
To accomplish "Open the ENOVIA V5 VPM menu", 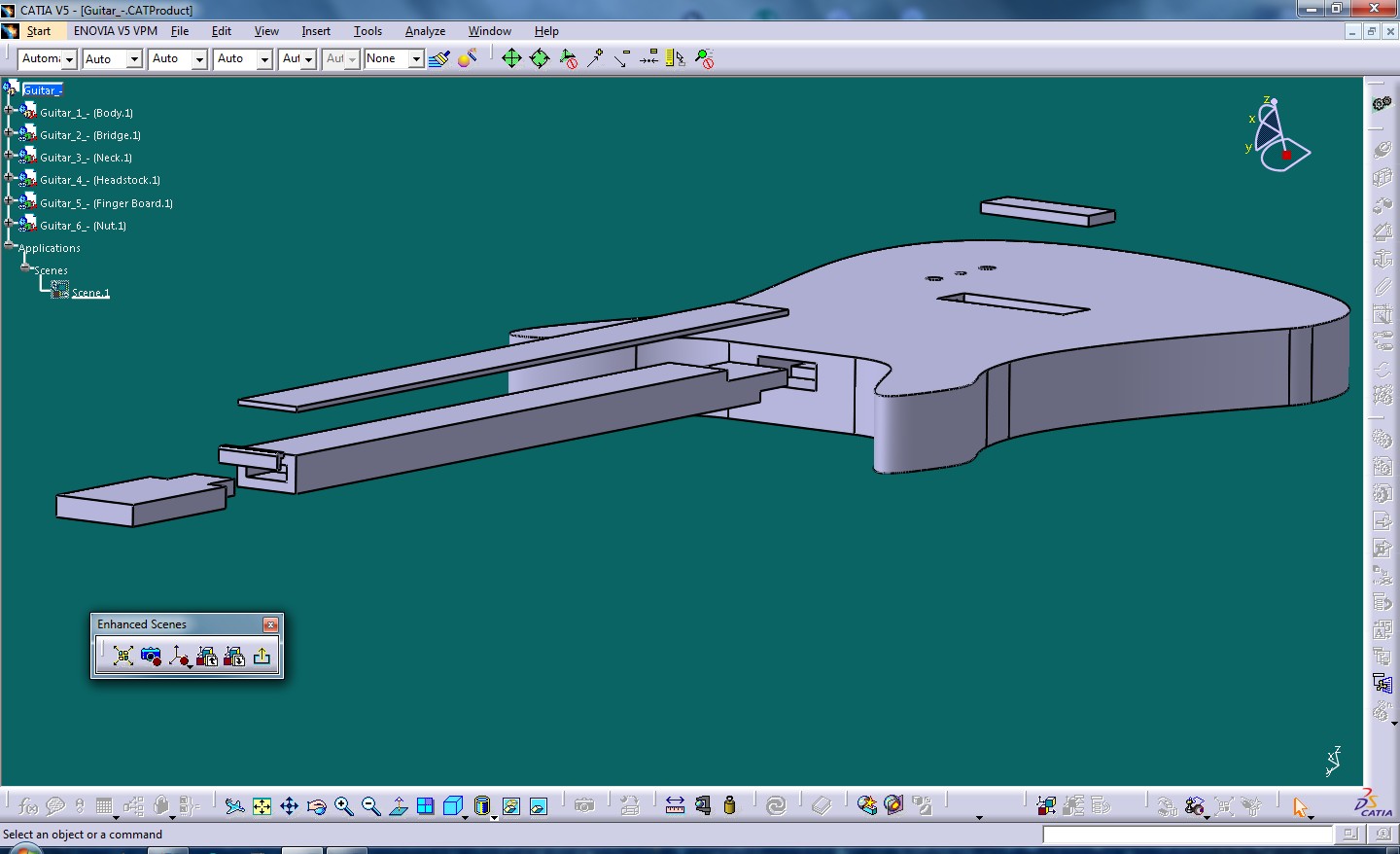I will (x=116, y=31).
